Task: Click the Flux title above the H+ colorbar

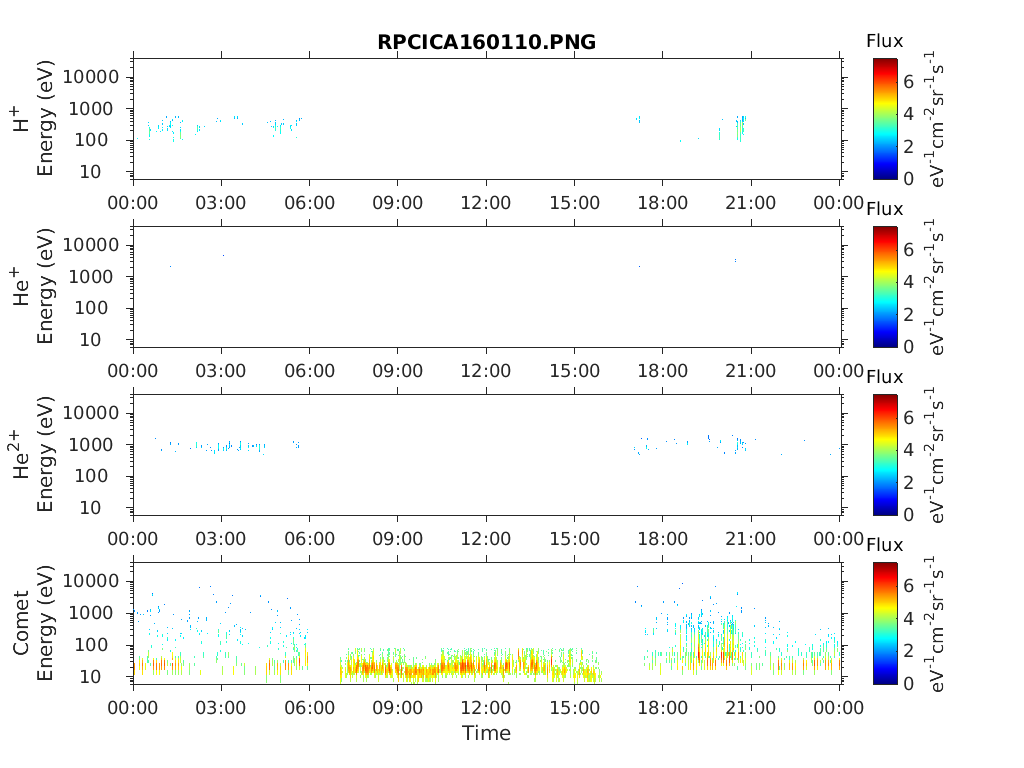Action: (884, 41)
